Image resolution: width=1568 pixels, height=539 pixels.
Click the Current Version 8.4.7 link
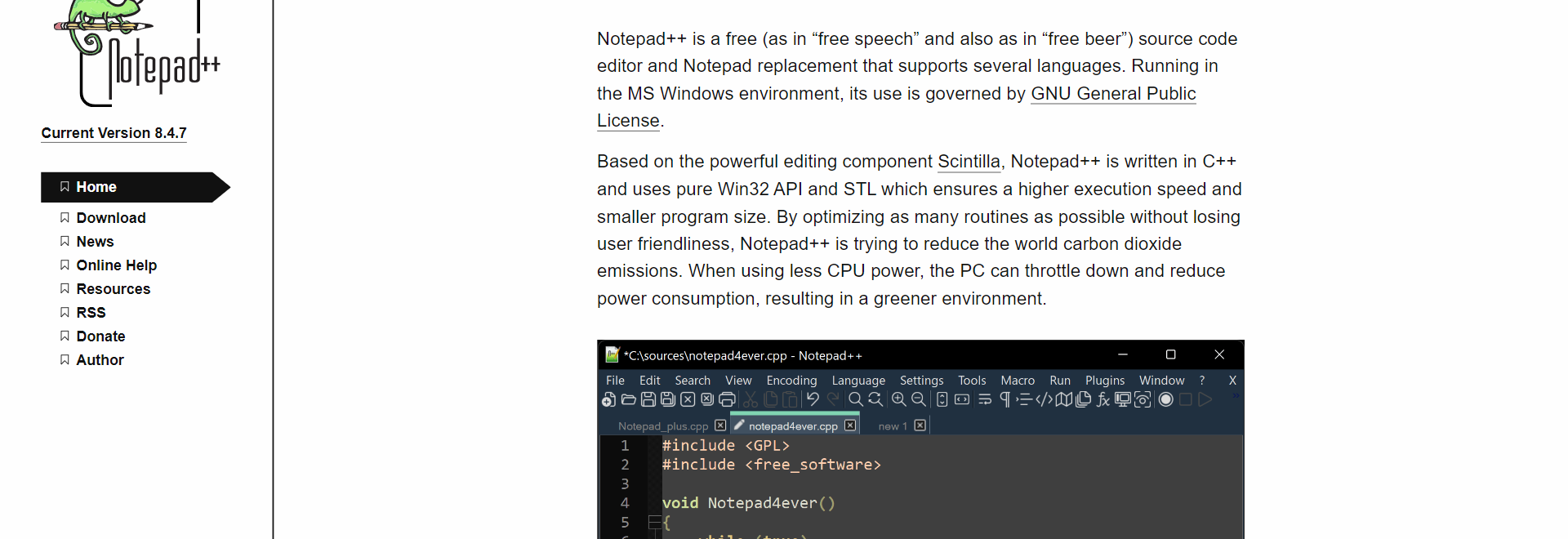pyautogui.click(x=114, y=133)
